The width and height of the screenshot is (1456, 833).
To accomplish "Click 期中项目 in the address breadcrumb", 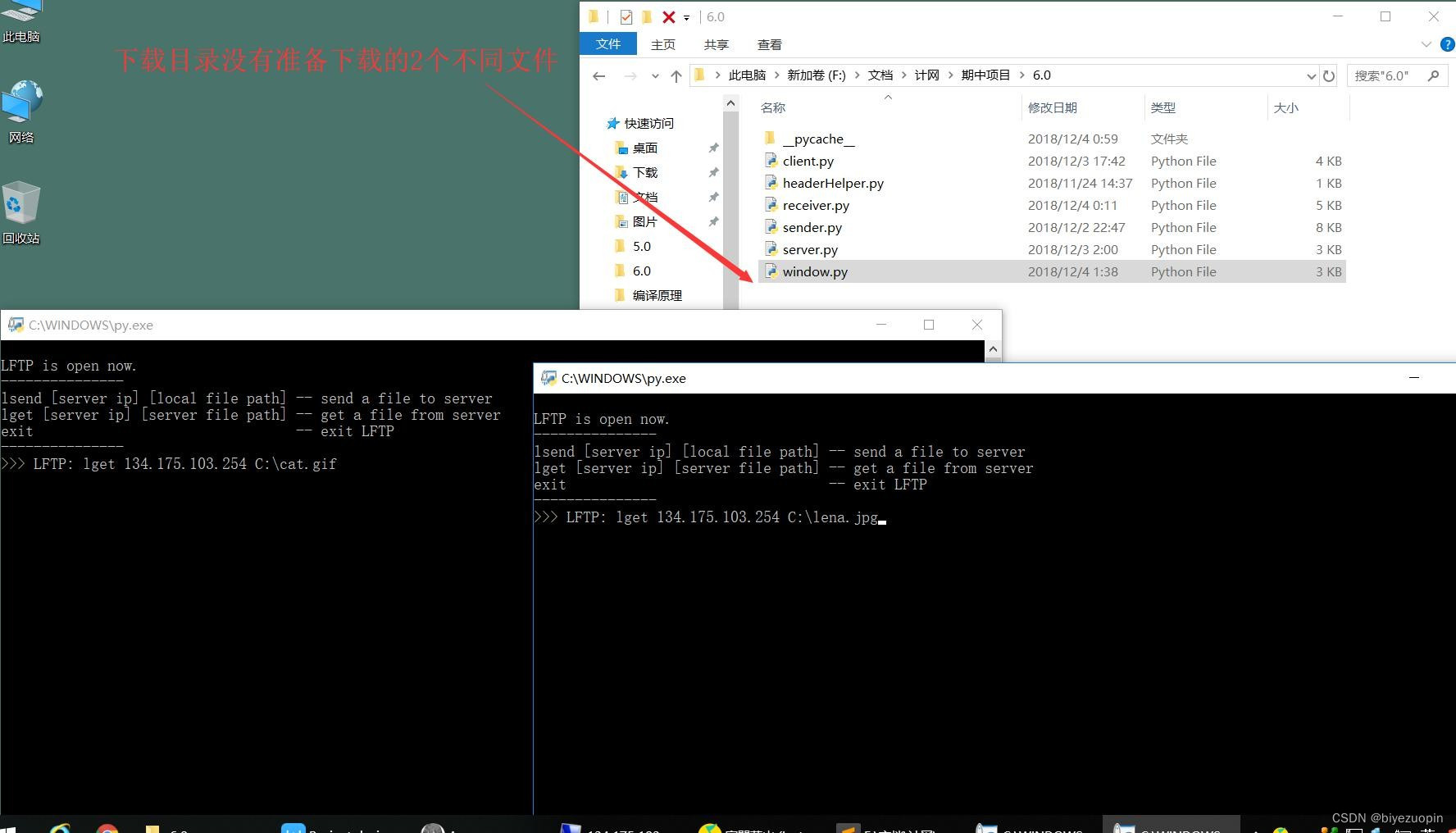I will (986, 75).
